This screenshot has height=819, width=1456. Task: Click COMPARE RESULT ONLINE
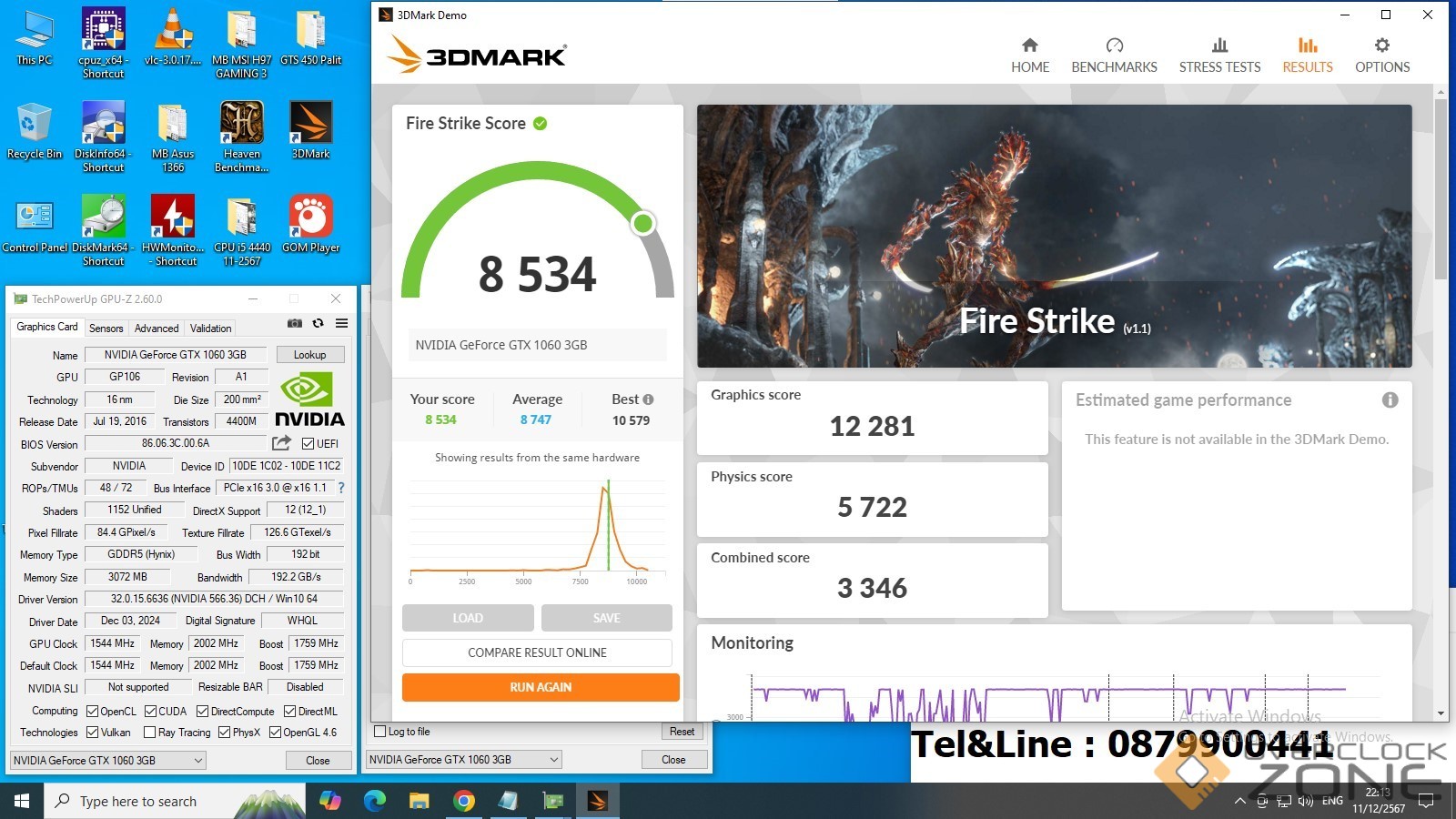tap(537, 652)
